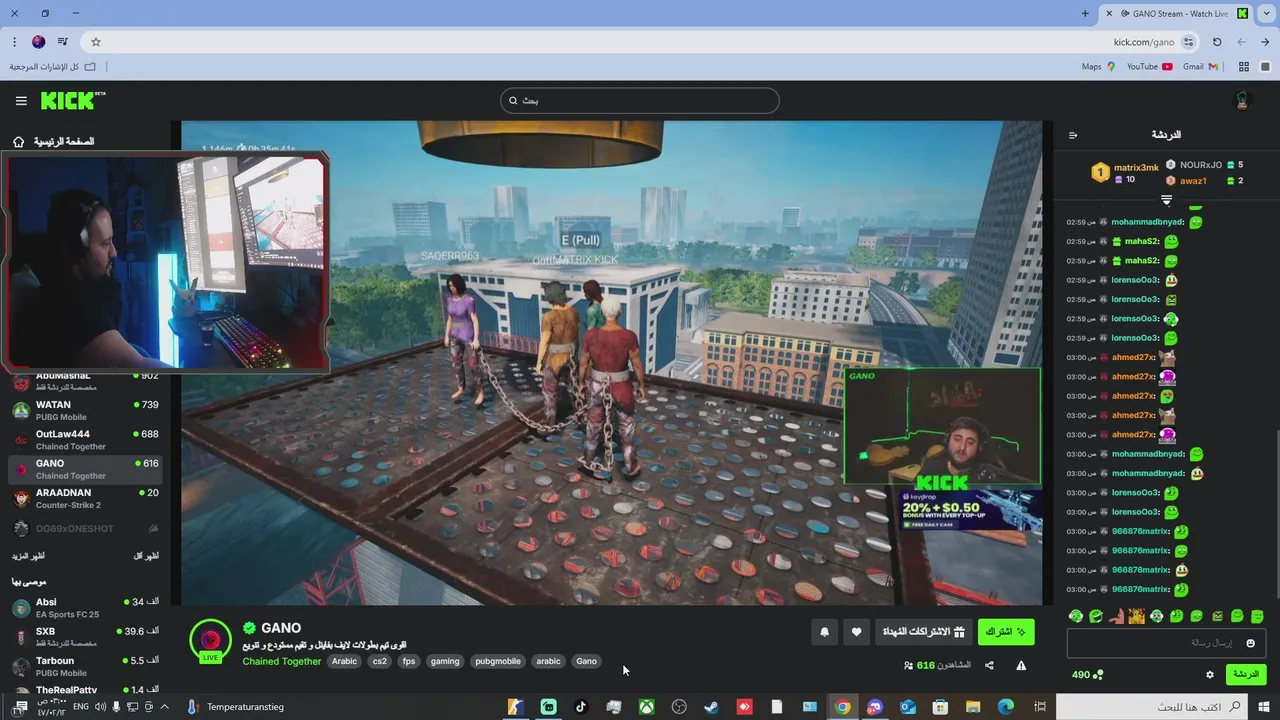Report stream with warning triangle icon
Viewport: 1280px width, 720px height.
[x=1021, y=665]
